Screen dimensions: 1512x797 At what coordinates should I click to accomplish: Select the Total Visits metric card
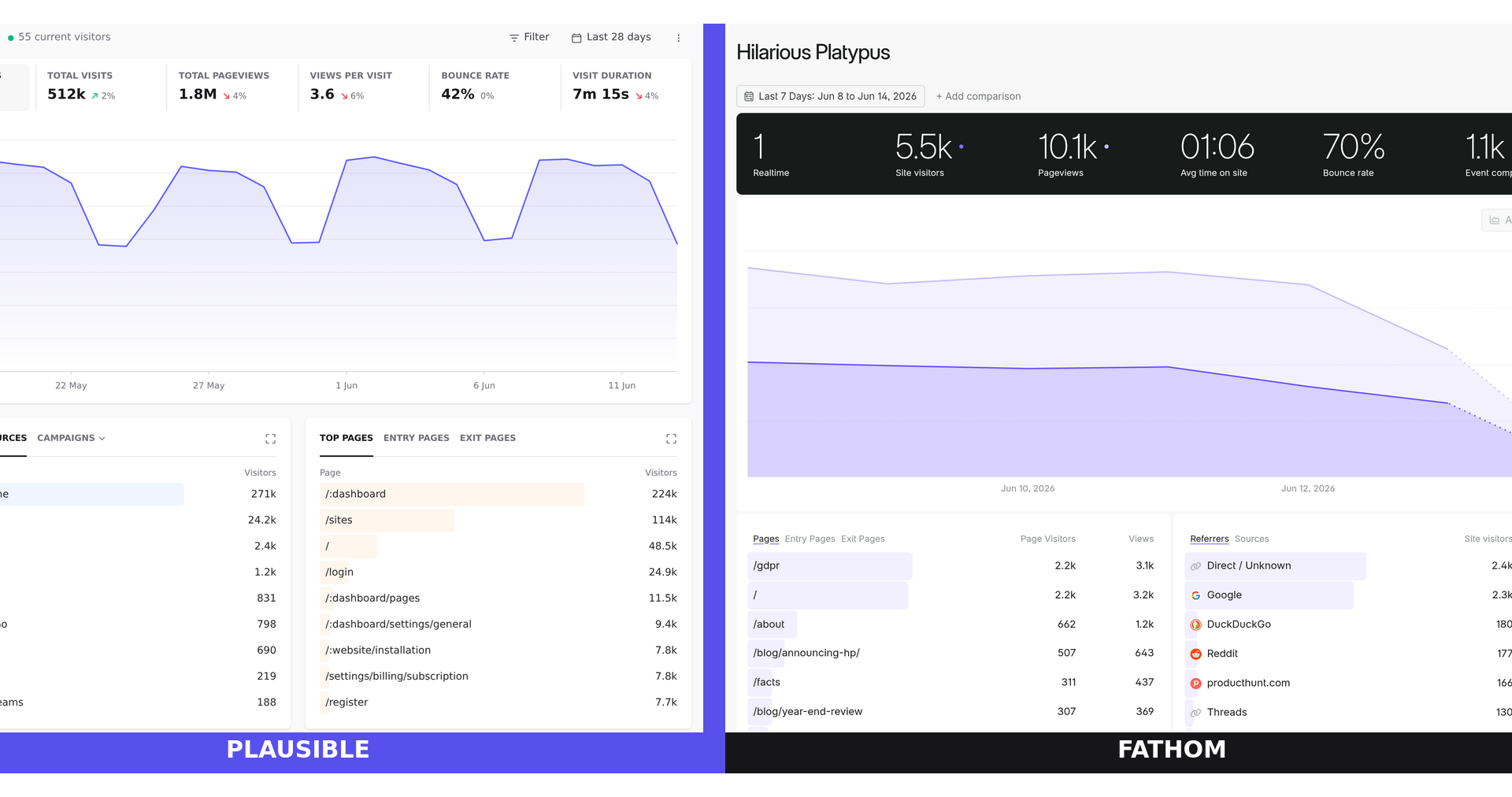coord(101,86)
